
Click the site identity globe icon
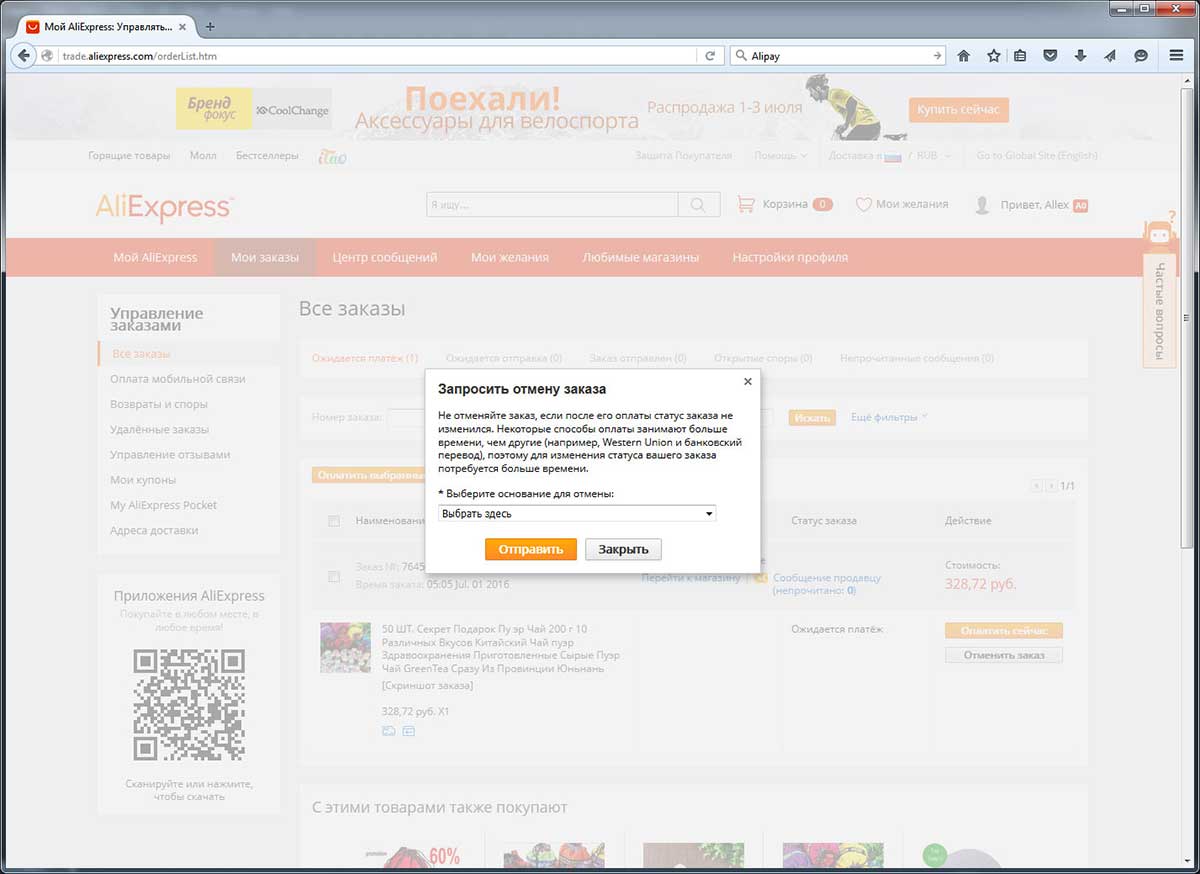click(47, 56)
